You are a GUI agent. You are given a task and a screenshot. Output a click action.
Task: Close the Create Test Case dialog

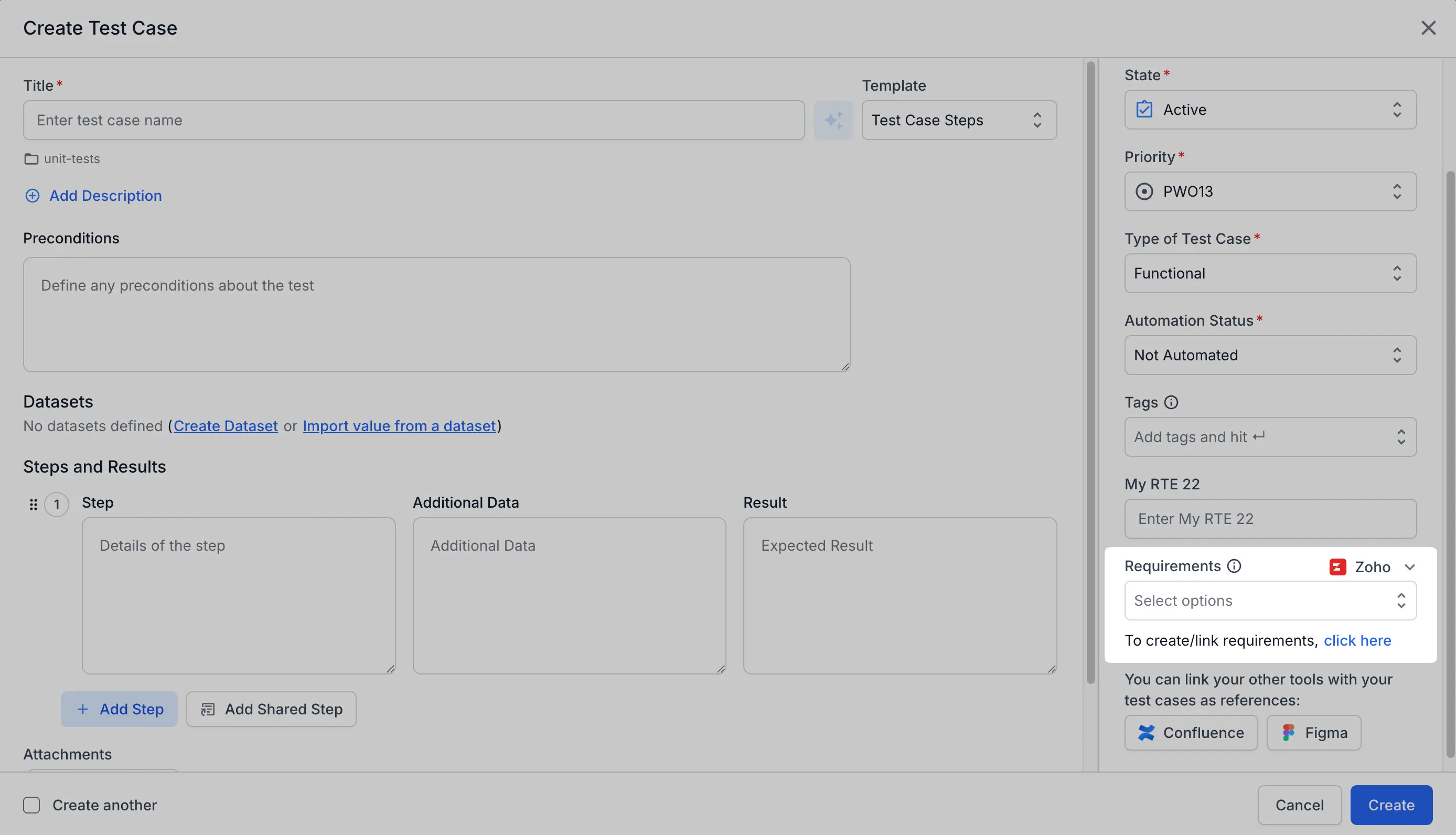tap(1428, 27)
